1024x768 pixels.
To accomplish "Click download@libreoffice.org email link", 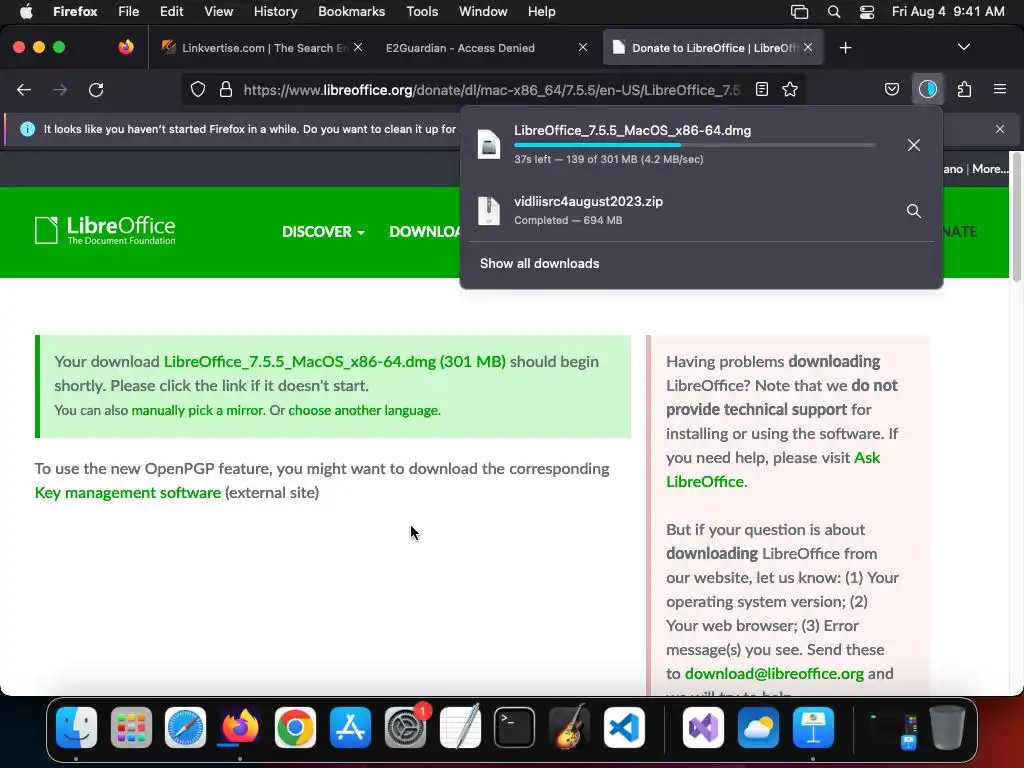I will [x=774, y=673].
